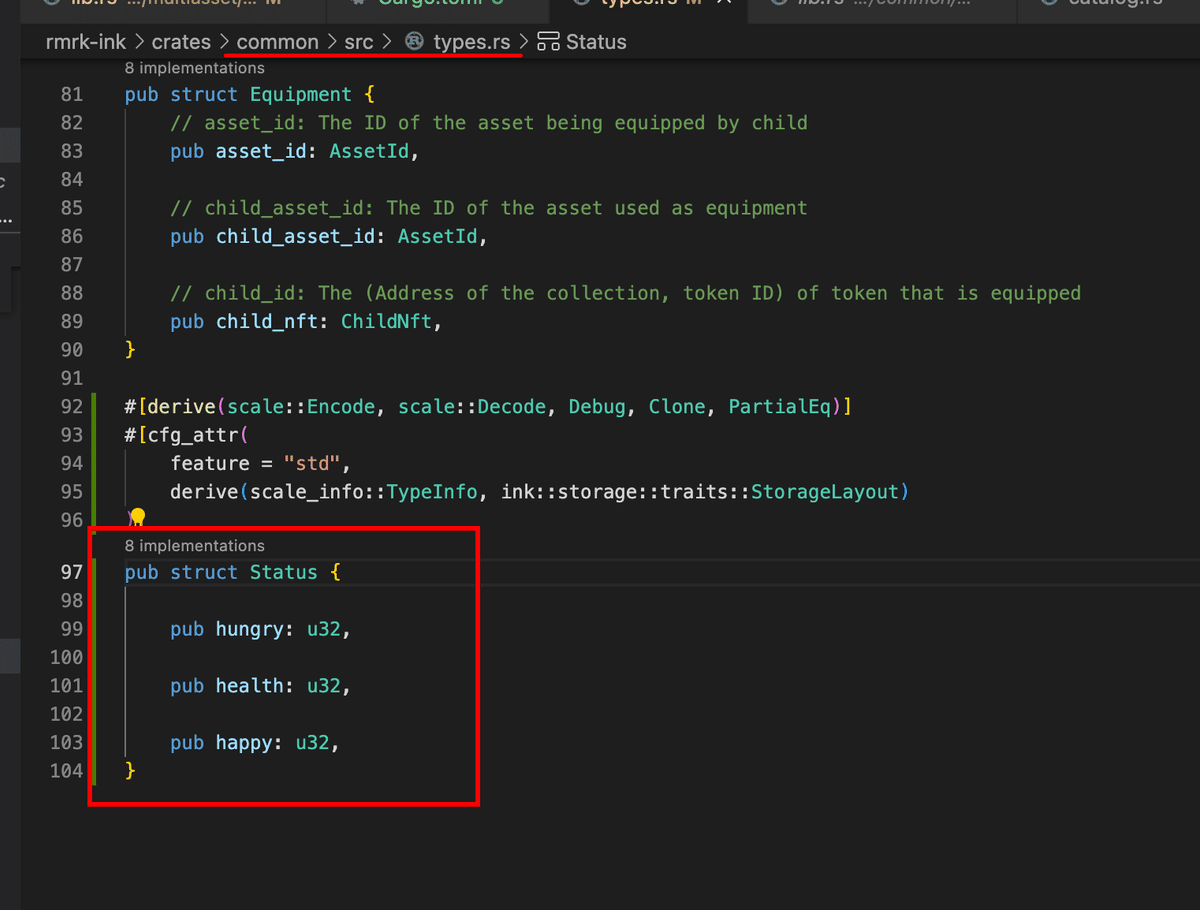Click the asset_id field name on line 83
Screen dimensions: 1200x910
click(x=261, y=152)
